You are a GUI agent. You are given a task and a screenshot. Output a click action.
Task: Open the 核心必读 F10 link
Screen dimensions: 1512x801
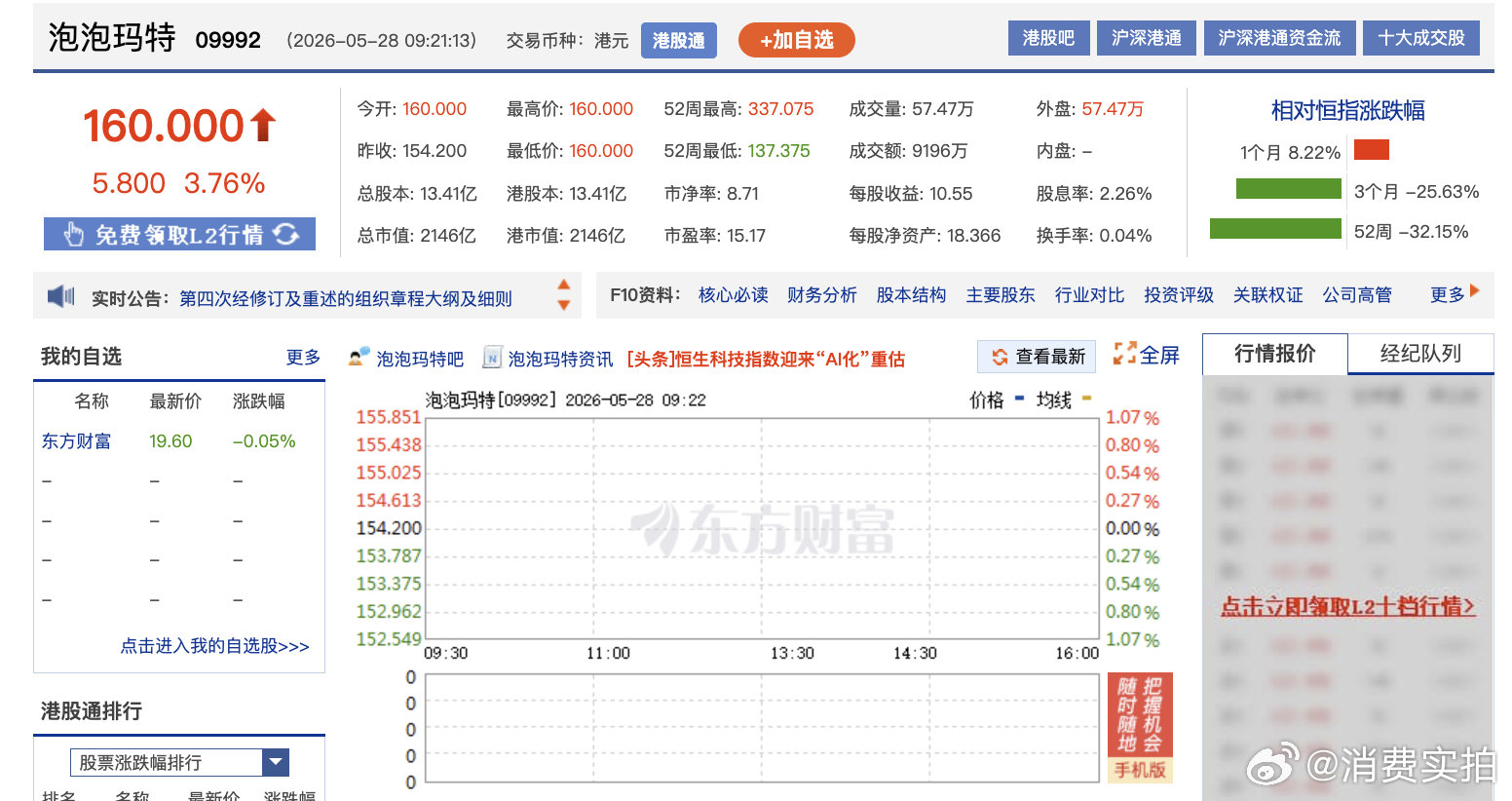(733, 294)
